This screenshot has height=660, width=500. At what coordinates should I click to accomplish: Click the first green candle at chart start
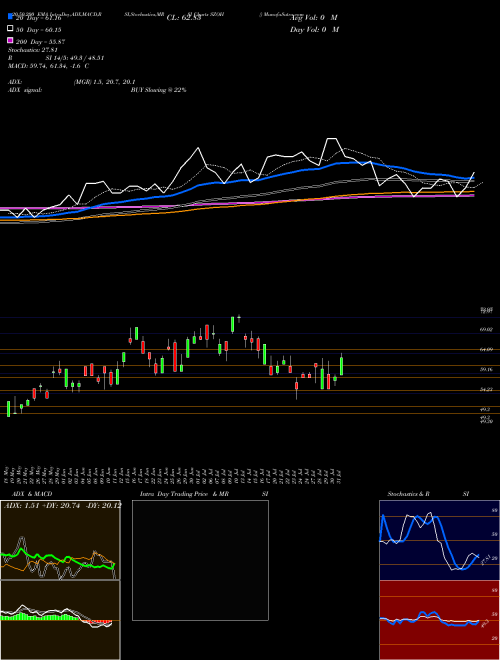pyautogui.click(x=8, y=409)
